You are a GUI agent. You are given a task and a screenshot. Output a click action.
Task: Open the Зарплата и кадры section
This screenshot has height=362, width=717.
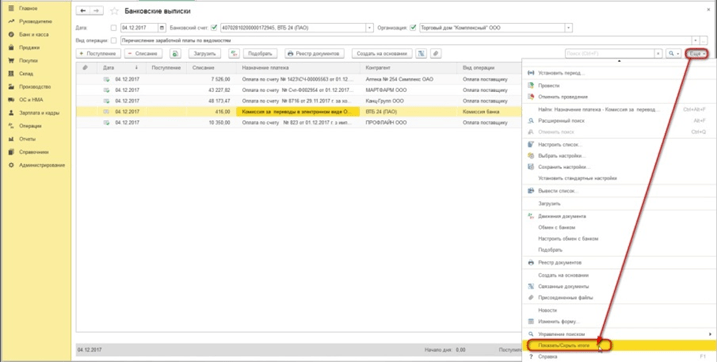pos(39,113)
